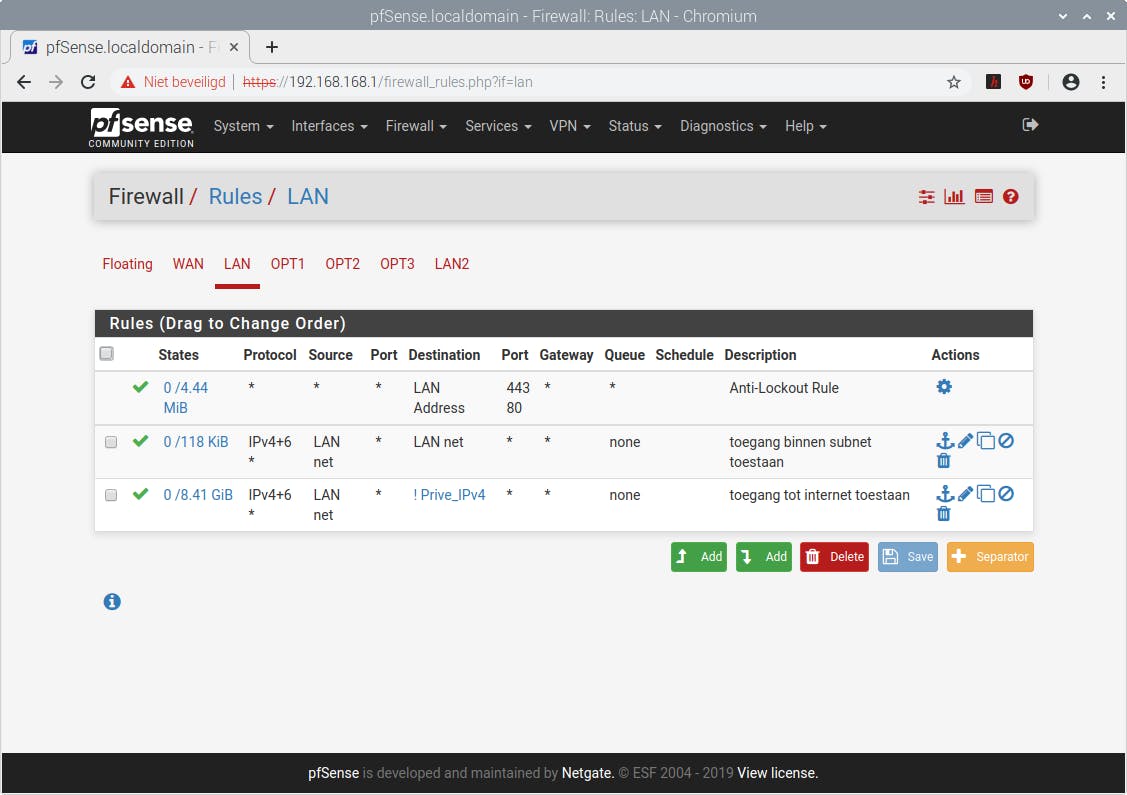This screenshot has width=1127, height=795.
Task: Expand the Help menu
Action: click(x=806, y=127)
